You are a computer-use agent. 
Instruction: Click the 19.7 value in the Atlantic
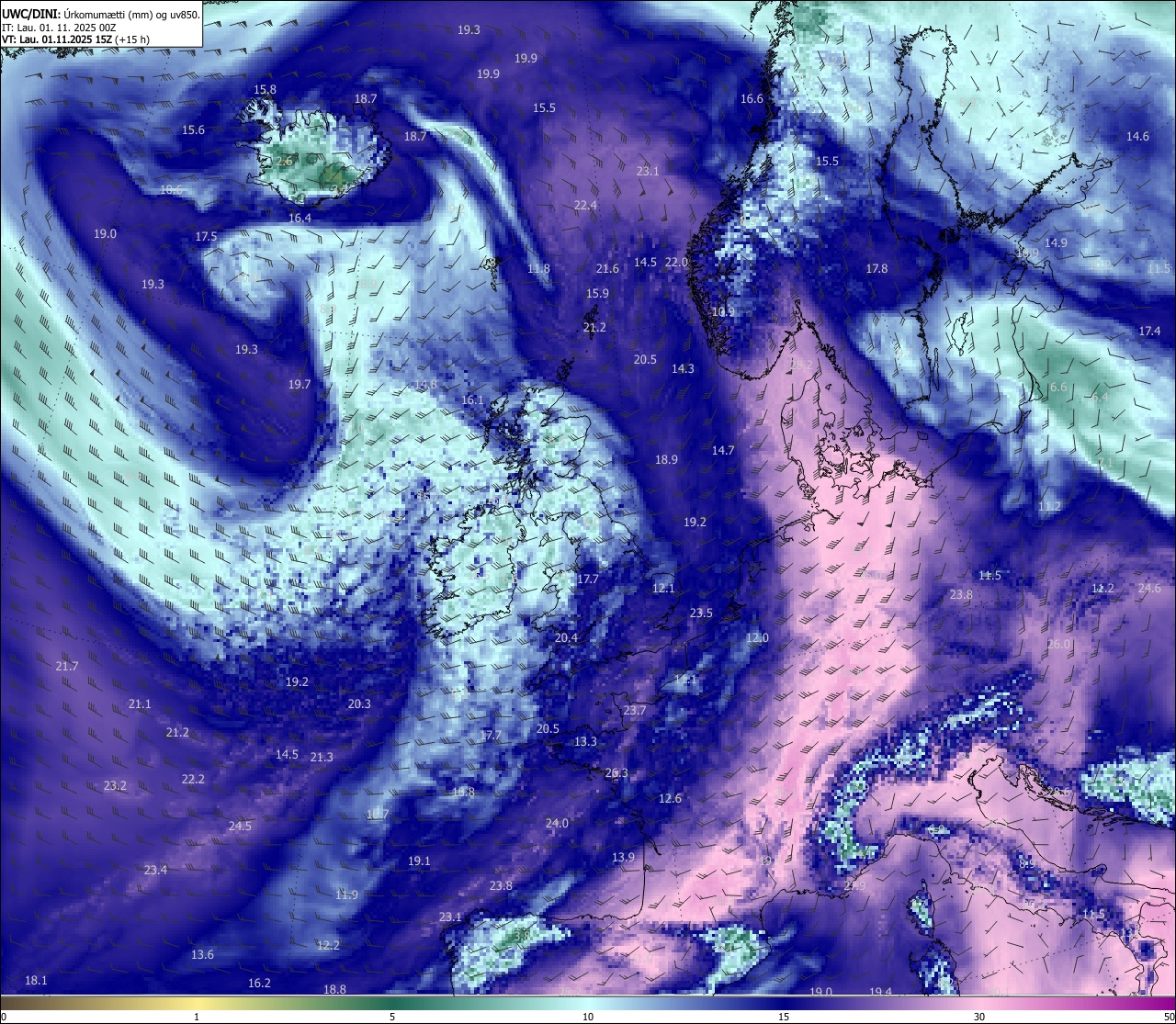(300, 384)
